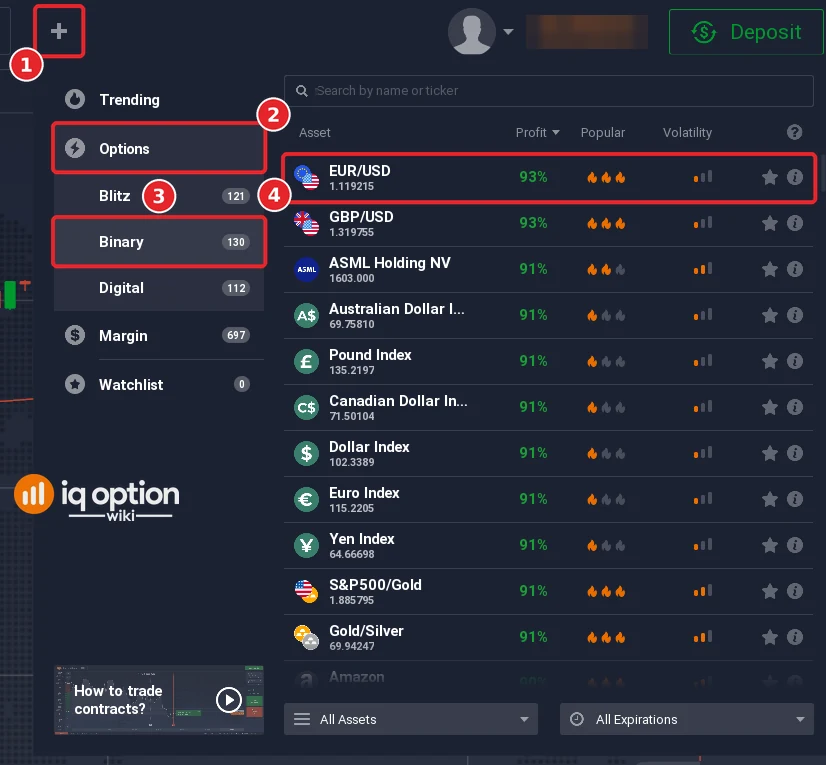Select the Euro Index asset
This screenshot has height=765, width=826.
(x=548, y=499)
